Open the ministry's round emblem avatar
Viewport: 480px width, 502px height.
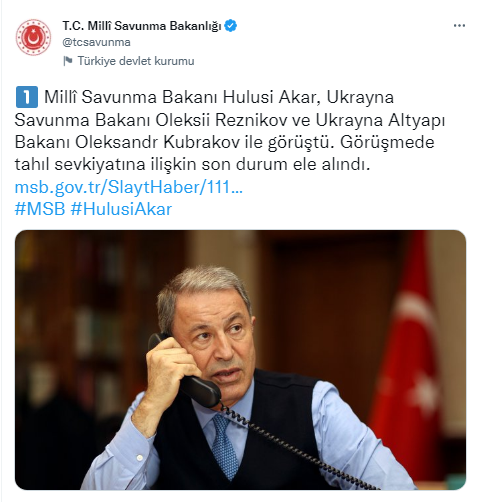click(x=33, y=37)
